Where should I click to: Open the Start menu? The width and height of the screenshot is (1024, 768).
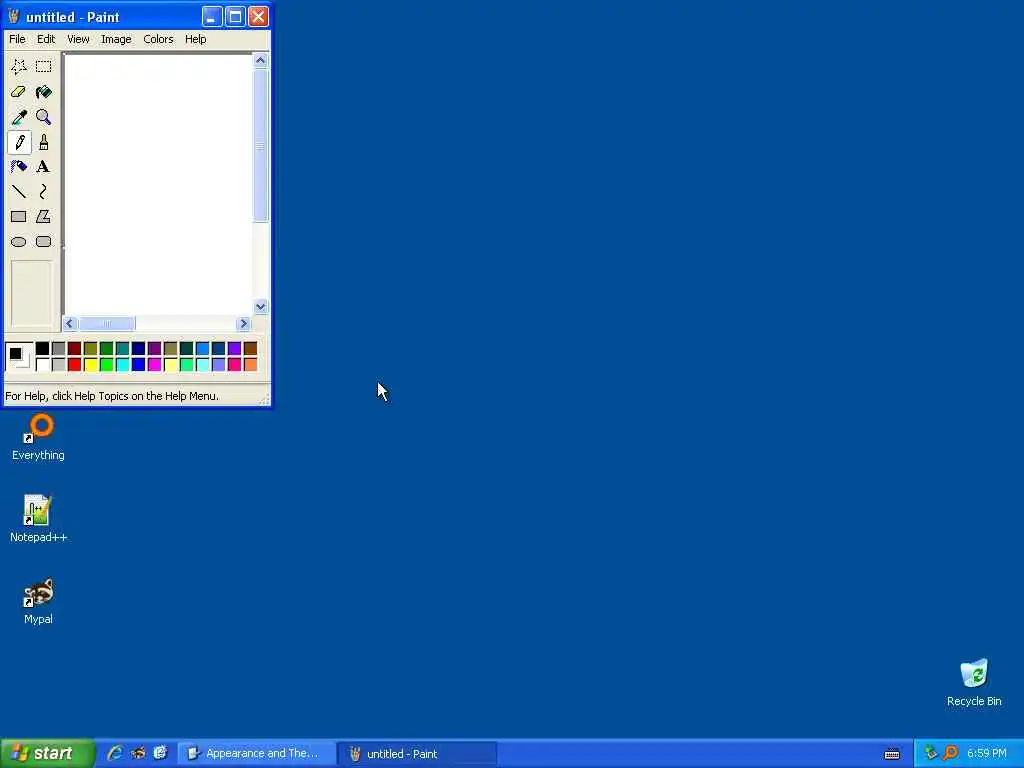pos(47,754)
